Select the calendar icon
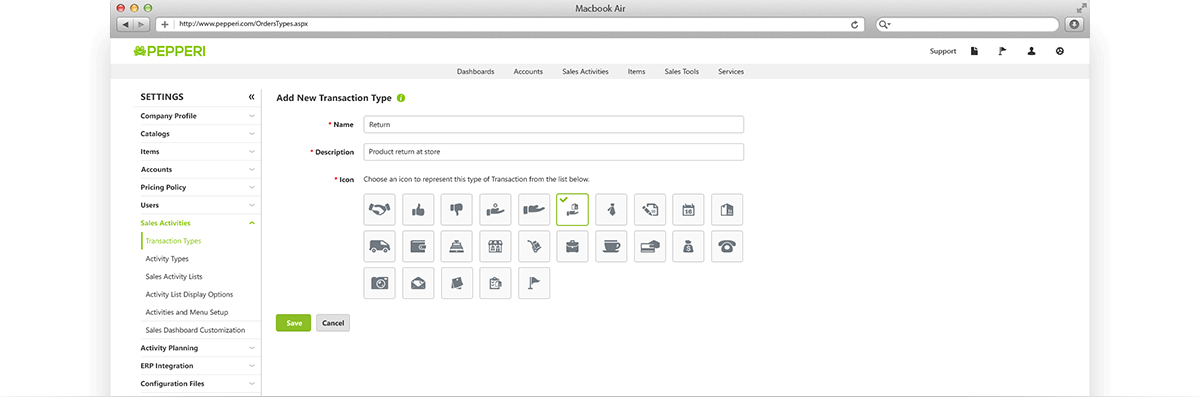The height and width of the screenshot is (397, 1200). [688, 209]
